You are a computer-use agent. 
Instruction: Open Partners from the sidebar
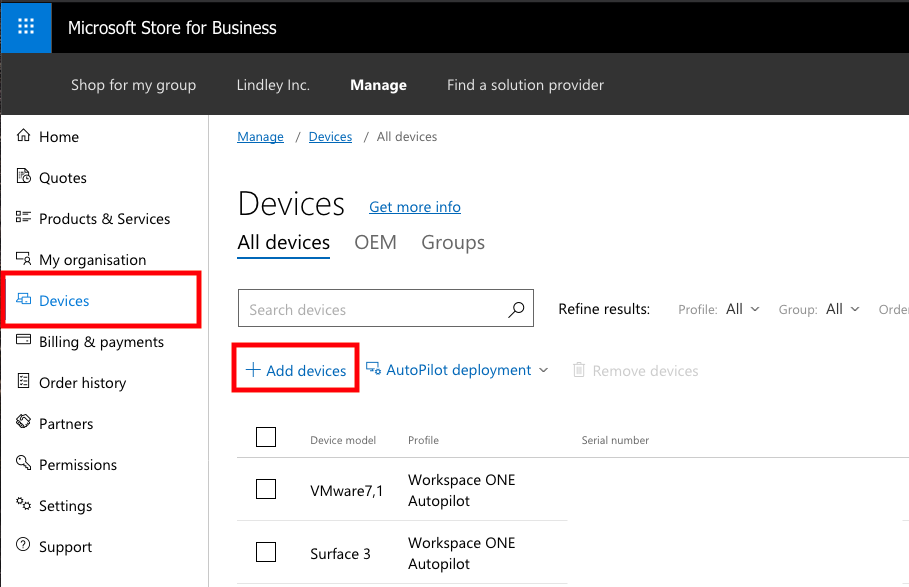click(x=66, y=424)
